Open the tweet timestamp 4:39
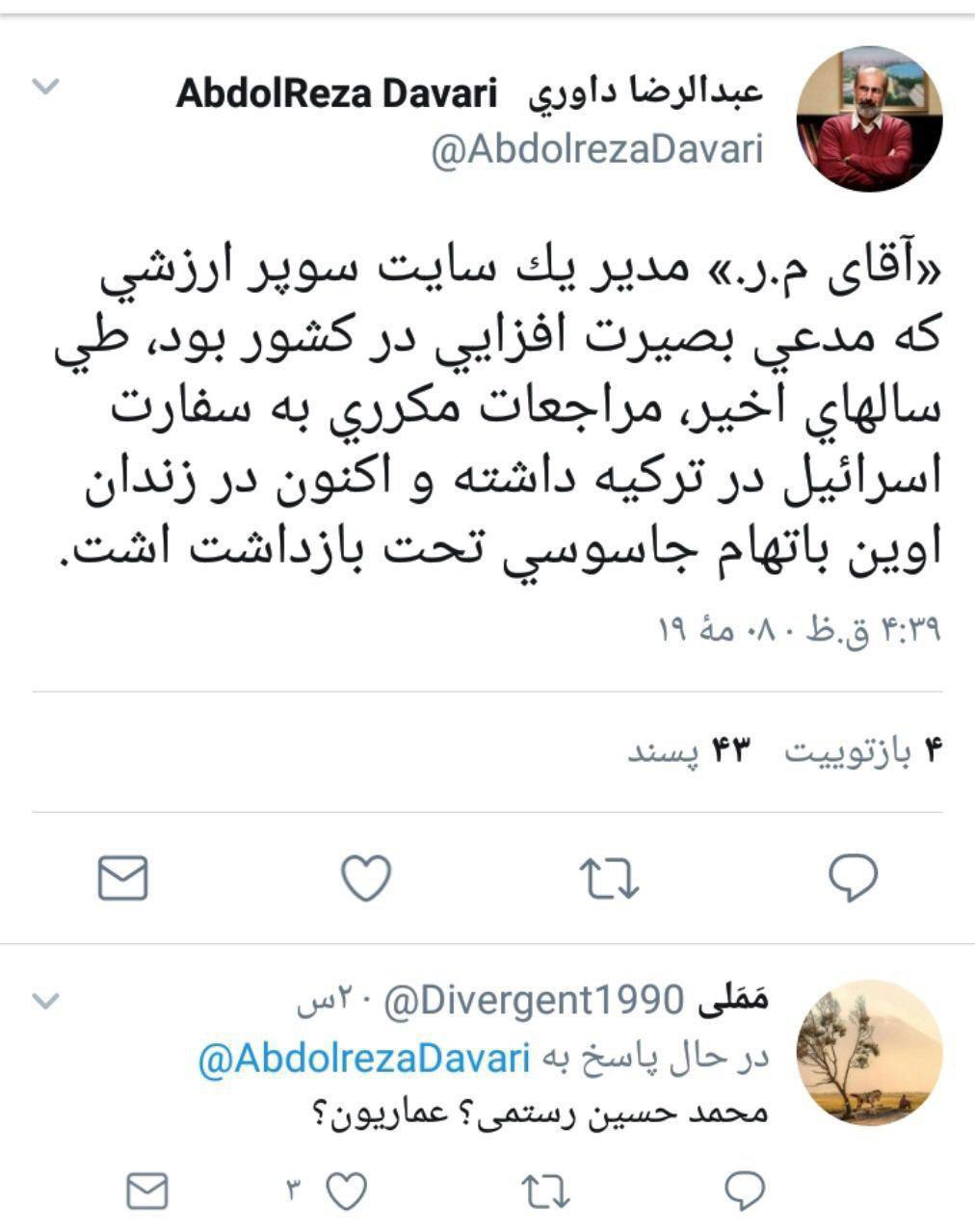Viewport: 975px width, 1232px height. (799, 631)
